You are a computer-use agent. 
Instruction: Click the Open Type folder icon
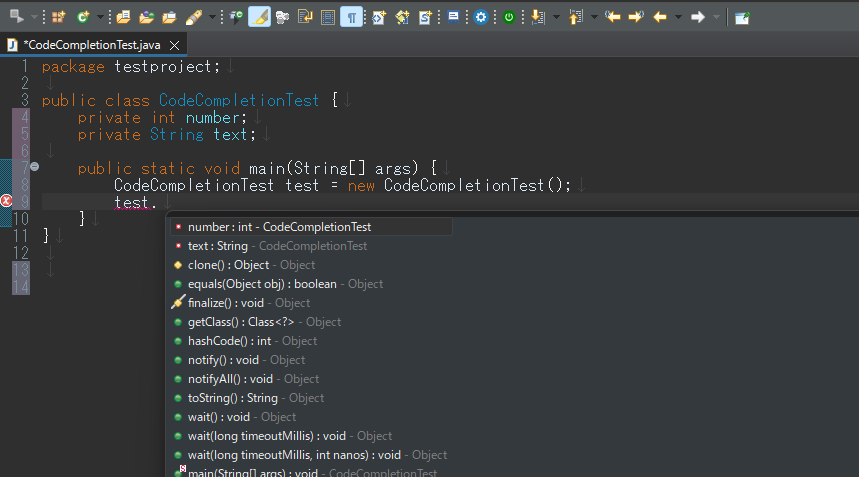(123, 18)
